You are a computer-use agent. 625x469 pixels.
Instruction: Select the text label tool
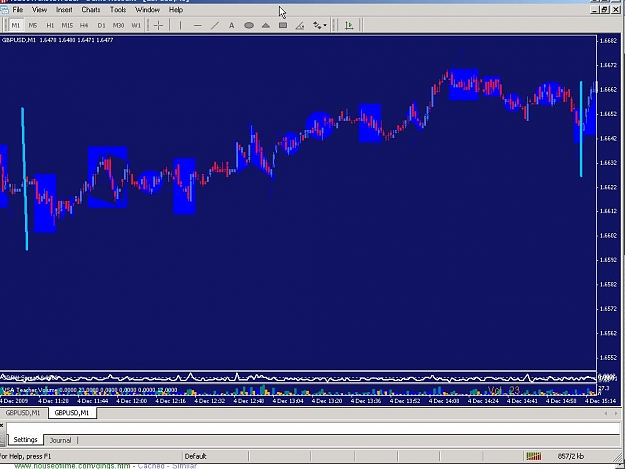[232, 26]
